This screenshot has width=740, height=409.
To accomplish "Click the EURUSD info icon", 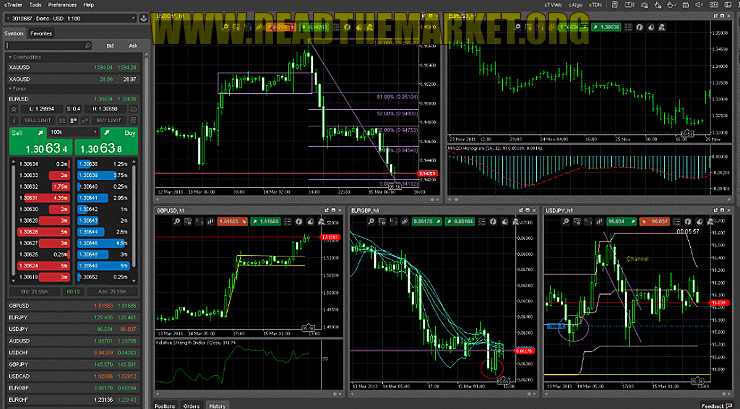I will 14,120.
